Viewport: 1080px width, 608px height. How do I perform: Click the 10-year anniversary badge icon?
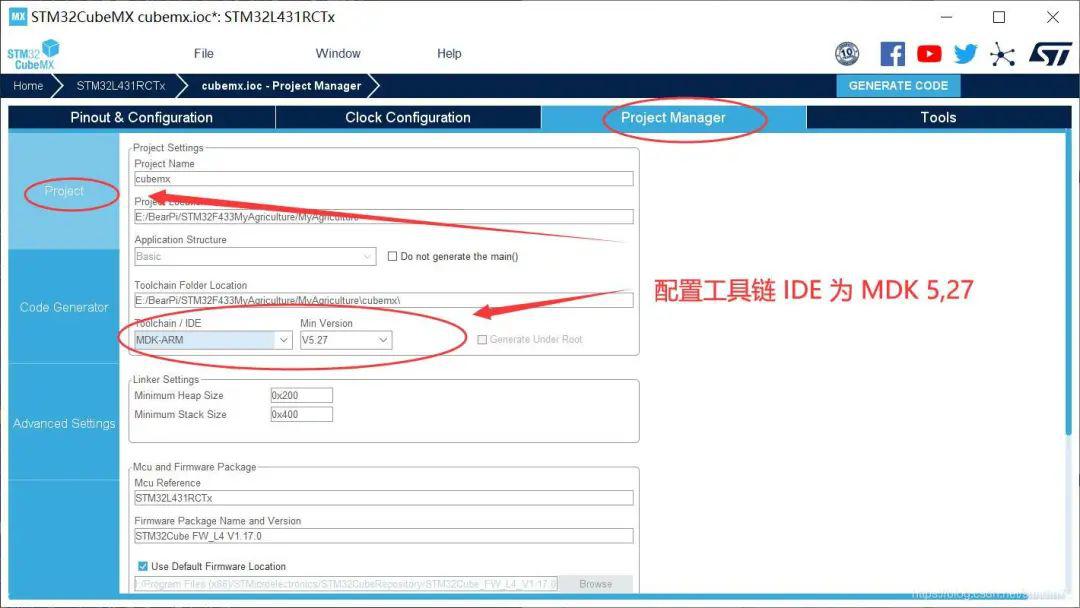[x=847, y=53]
